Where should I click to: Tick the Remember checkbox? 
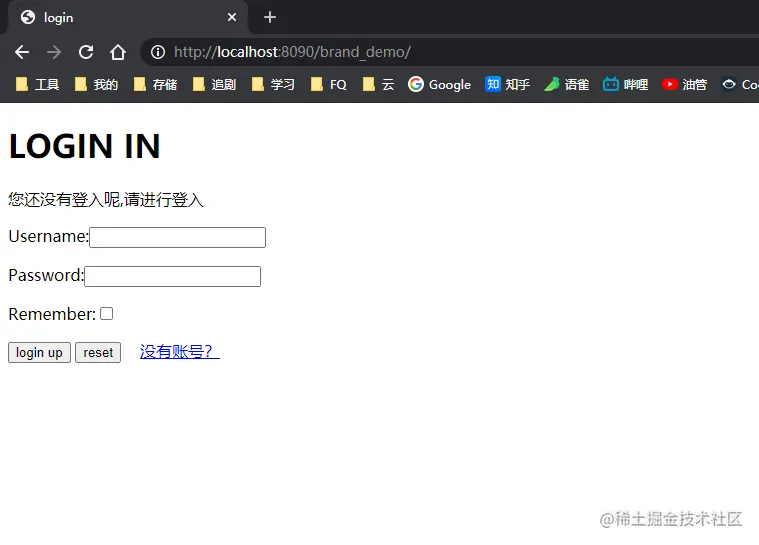tap(106, 314)
